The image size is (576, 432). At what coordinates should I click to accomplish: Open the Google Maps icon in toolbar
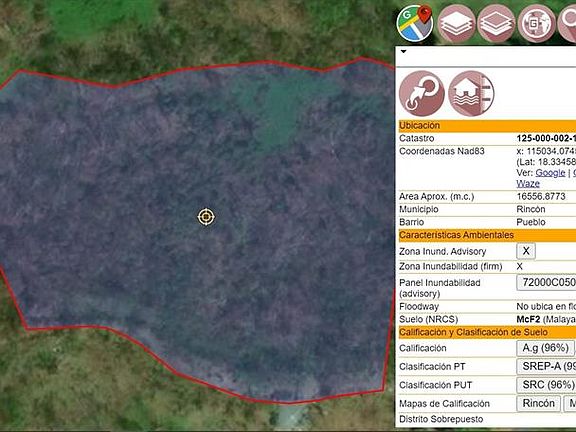pyautogui.click(x=415, y=24)
